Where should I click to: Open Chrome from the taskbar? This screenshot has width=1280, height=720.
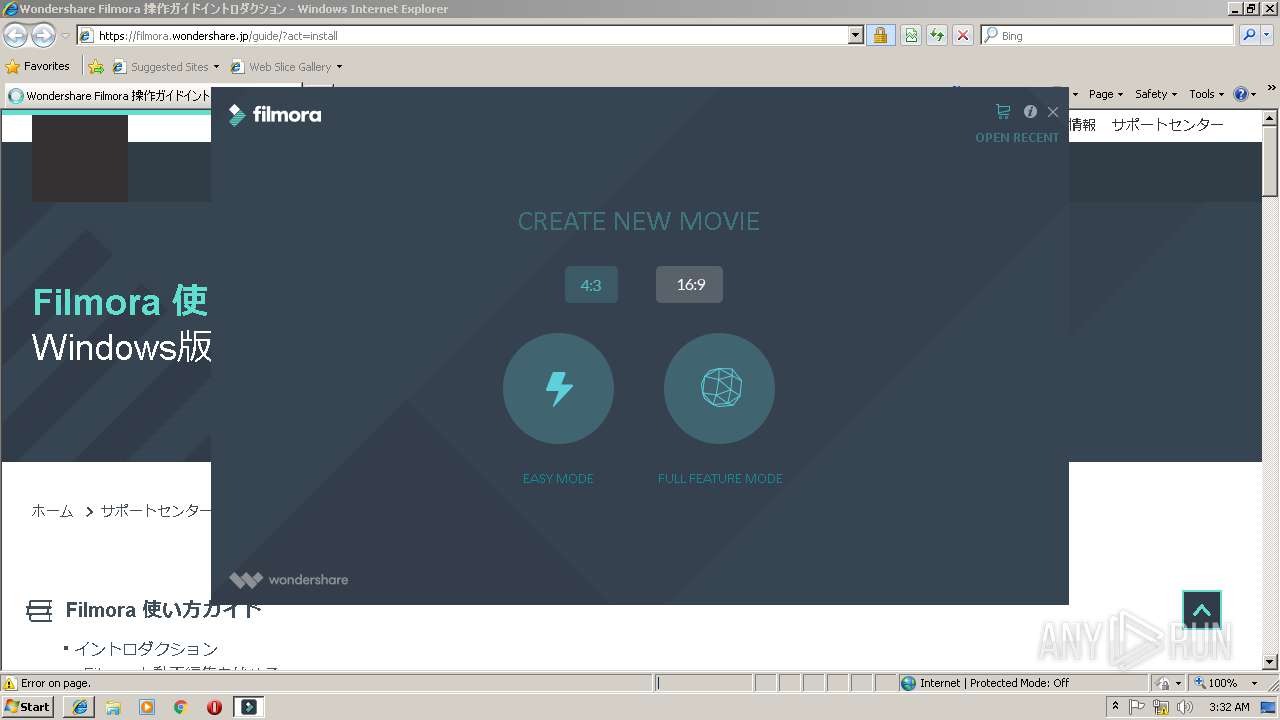pos(181,707)
